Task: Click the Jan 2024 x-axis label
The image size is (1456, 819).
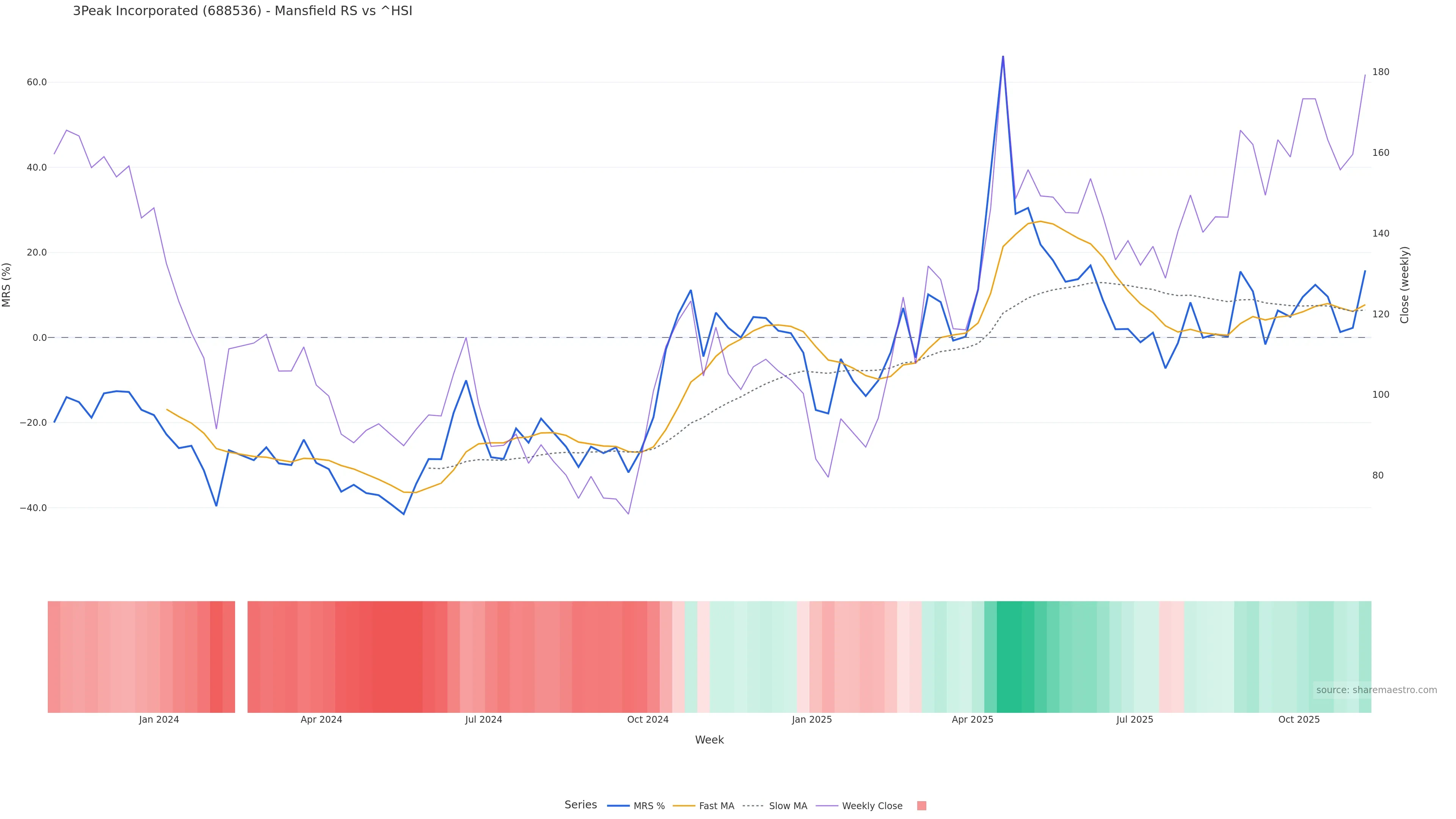Action: click(159, 720)
